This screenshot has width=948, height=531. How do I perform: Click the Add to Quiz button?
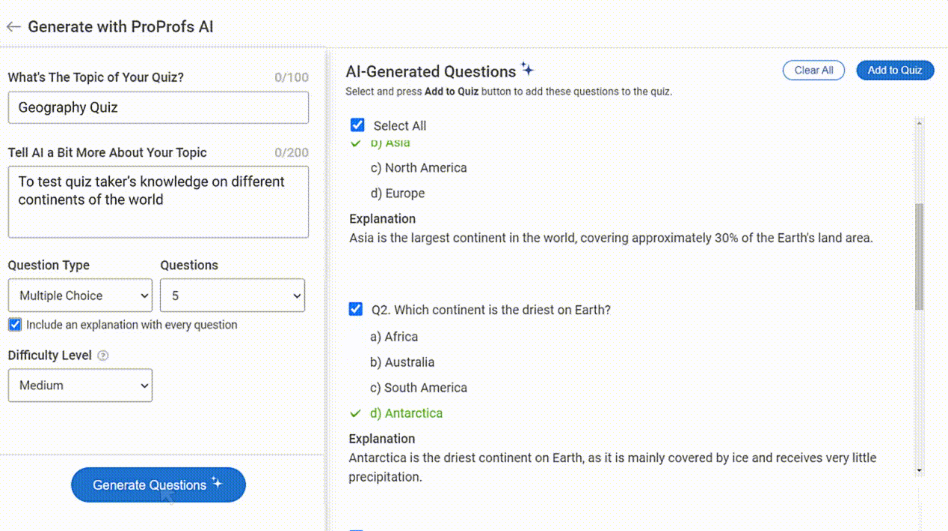click(x=895, y=70)
